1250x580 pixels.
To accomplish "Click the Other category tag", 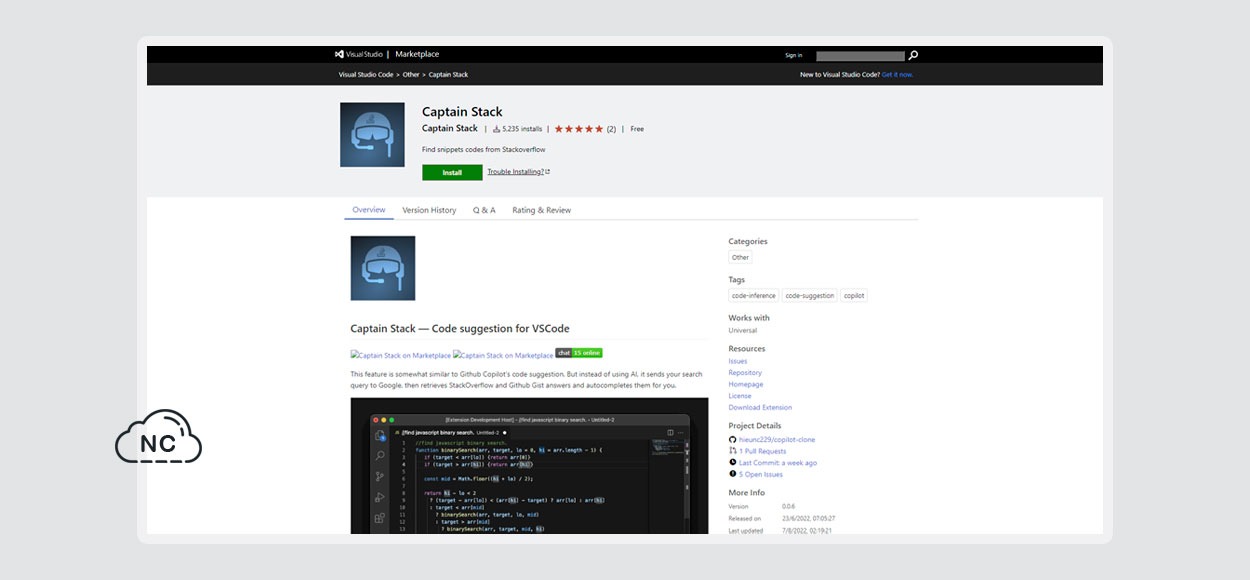I will pyautogui.click(x=740, y=257).
